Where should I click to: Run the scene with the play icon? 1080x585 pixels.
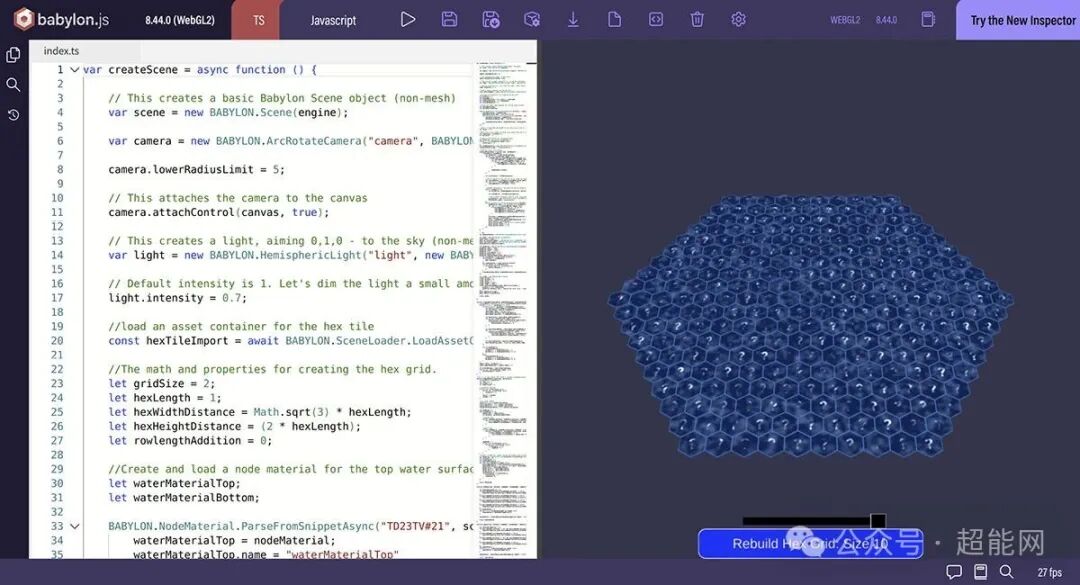[x=408, y=19]
